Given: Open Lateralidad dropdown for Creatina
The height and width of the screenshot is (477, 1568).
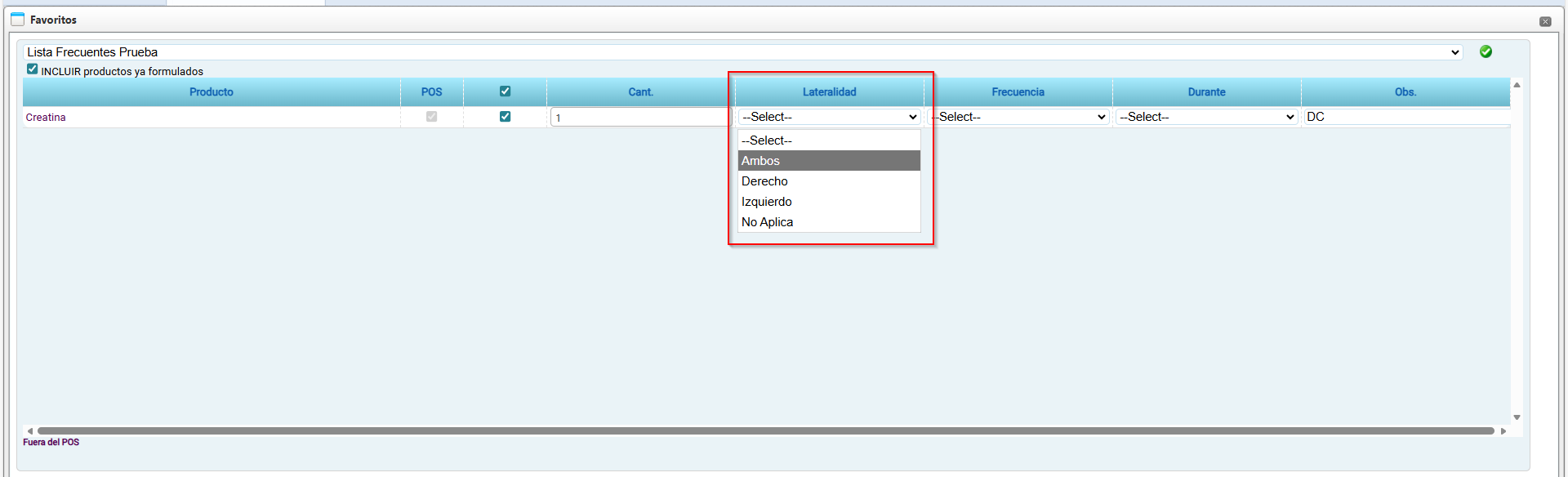Looking at the screenshot, I should pyautogui.click(x=829, y=117).
